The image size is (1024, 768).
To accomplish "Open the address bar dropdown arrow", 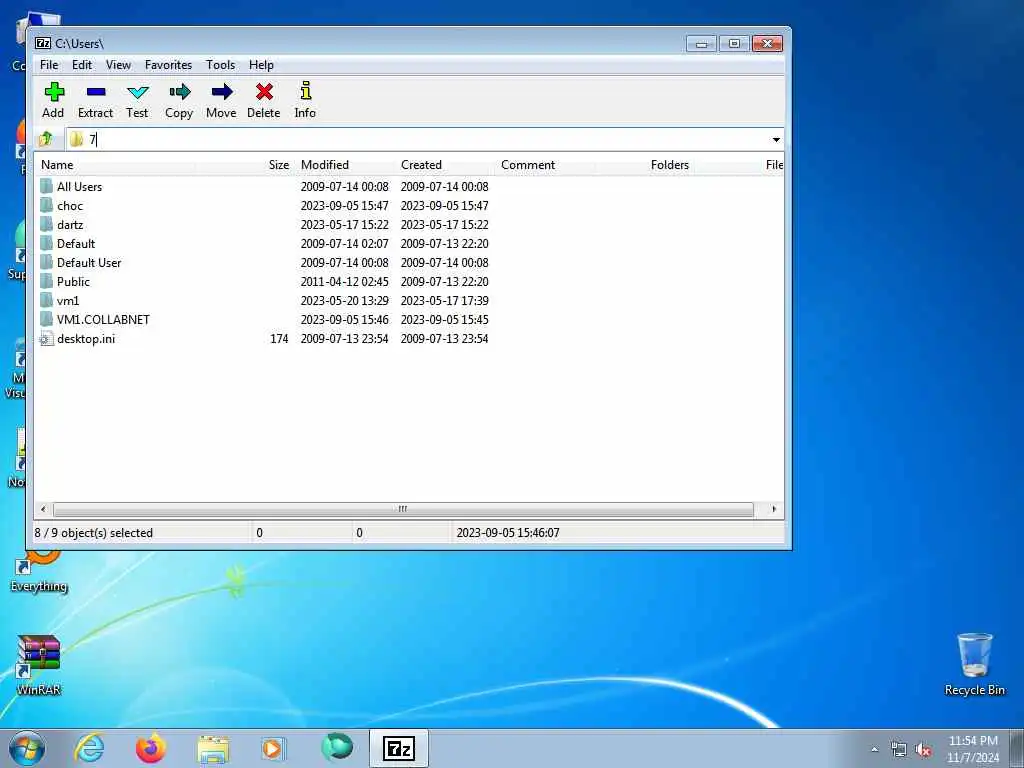I will point(776,139).
